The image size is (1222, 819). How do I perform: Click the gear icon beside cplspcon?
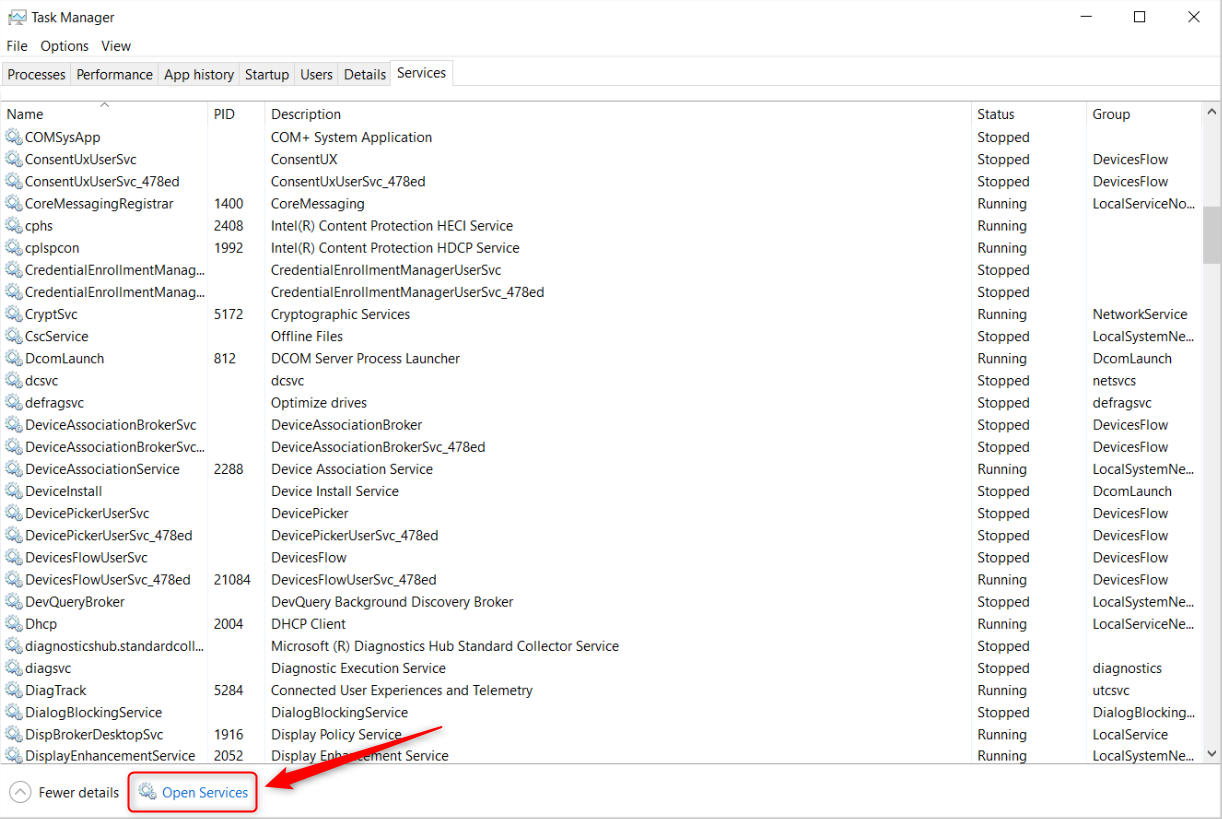click(14, 247)
